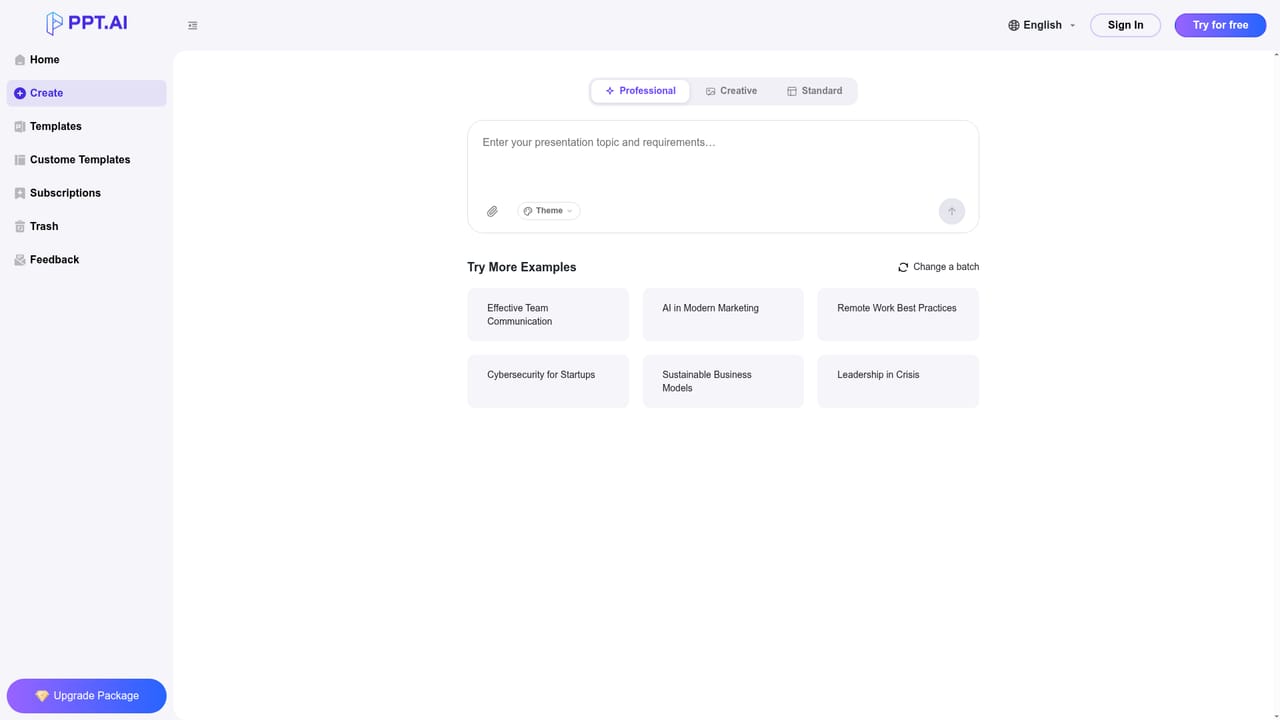Open Trash in the sidebar
The height and width of the screenshot is (720, 1280).
tap(87, 227)
